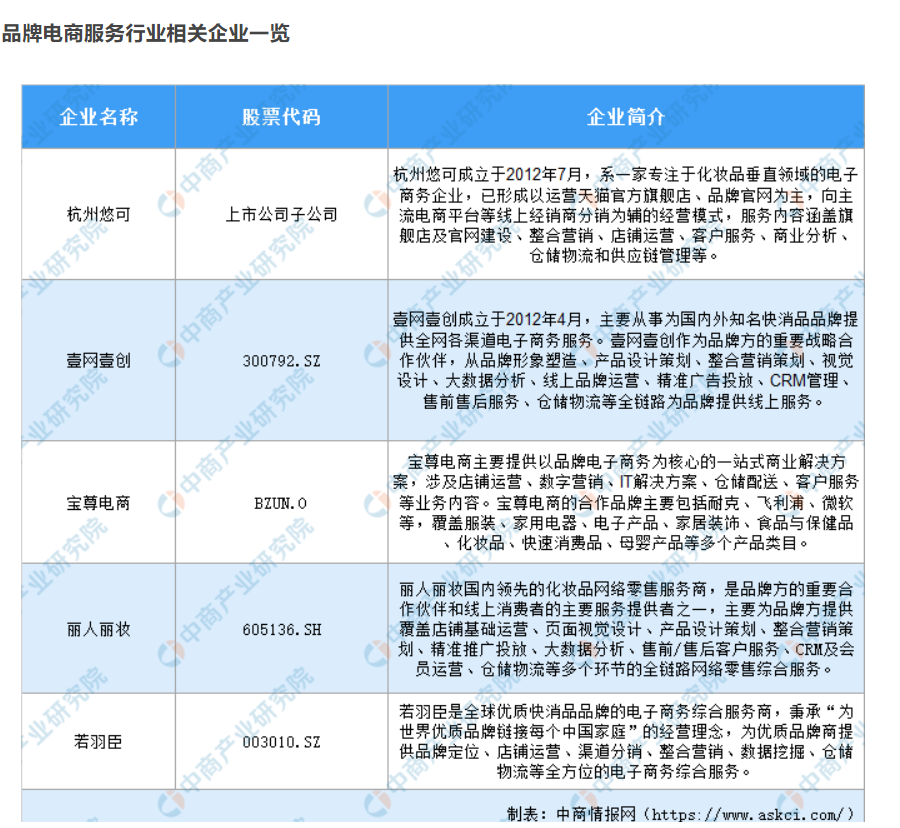Click the company name 杭州悠可
Viewport: 900px width, 828px height.
click(99, 215)
